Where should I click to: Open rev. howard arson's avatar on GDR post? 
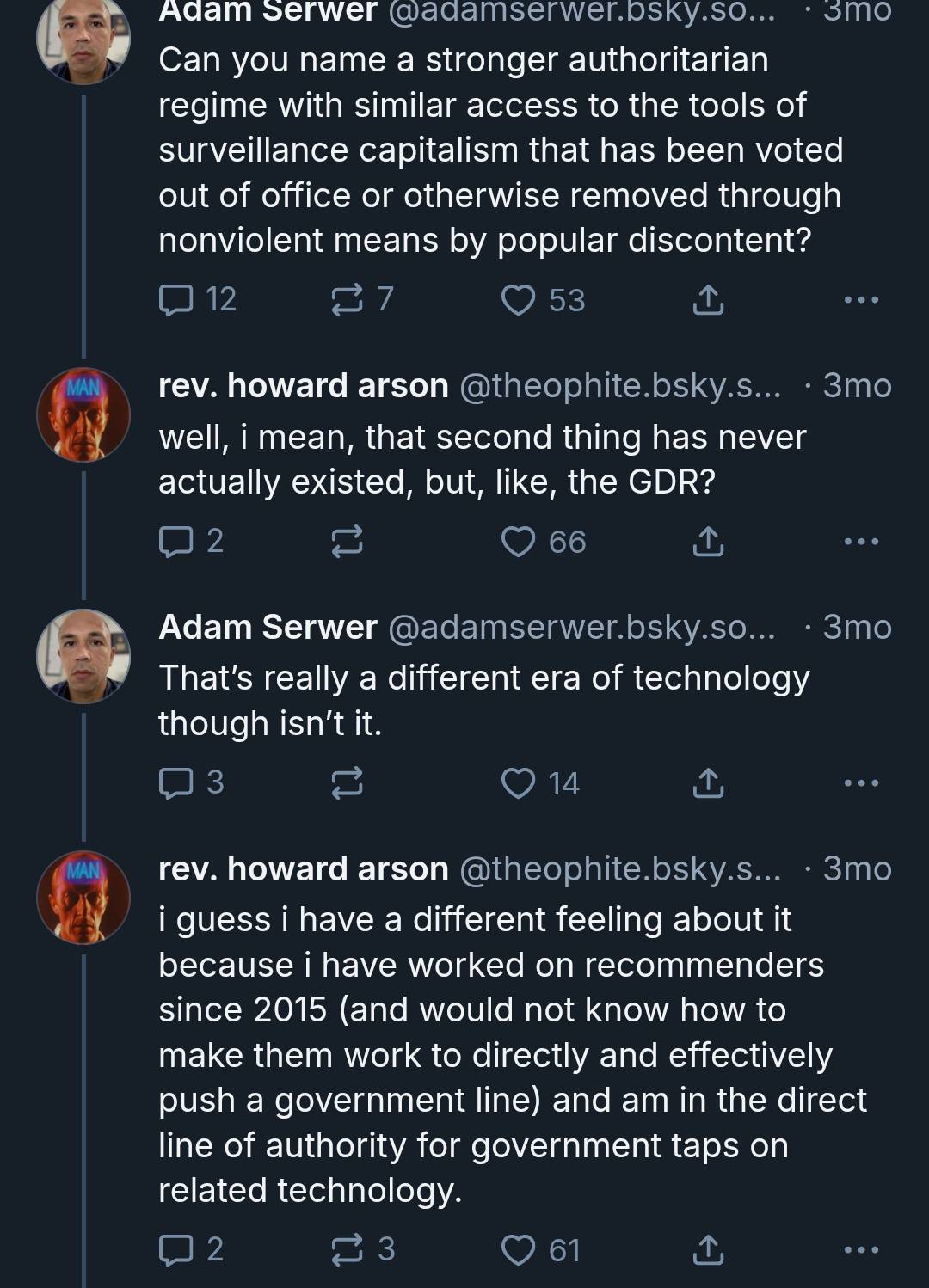pos(83,414)
